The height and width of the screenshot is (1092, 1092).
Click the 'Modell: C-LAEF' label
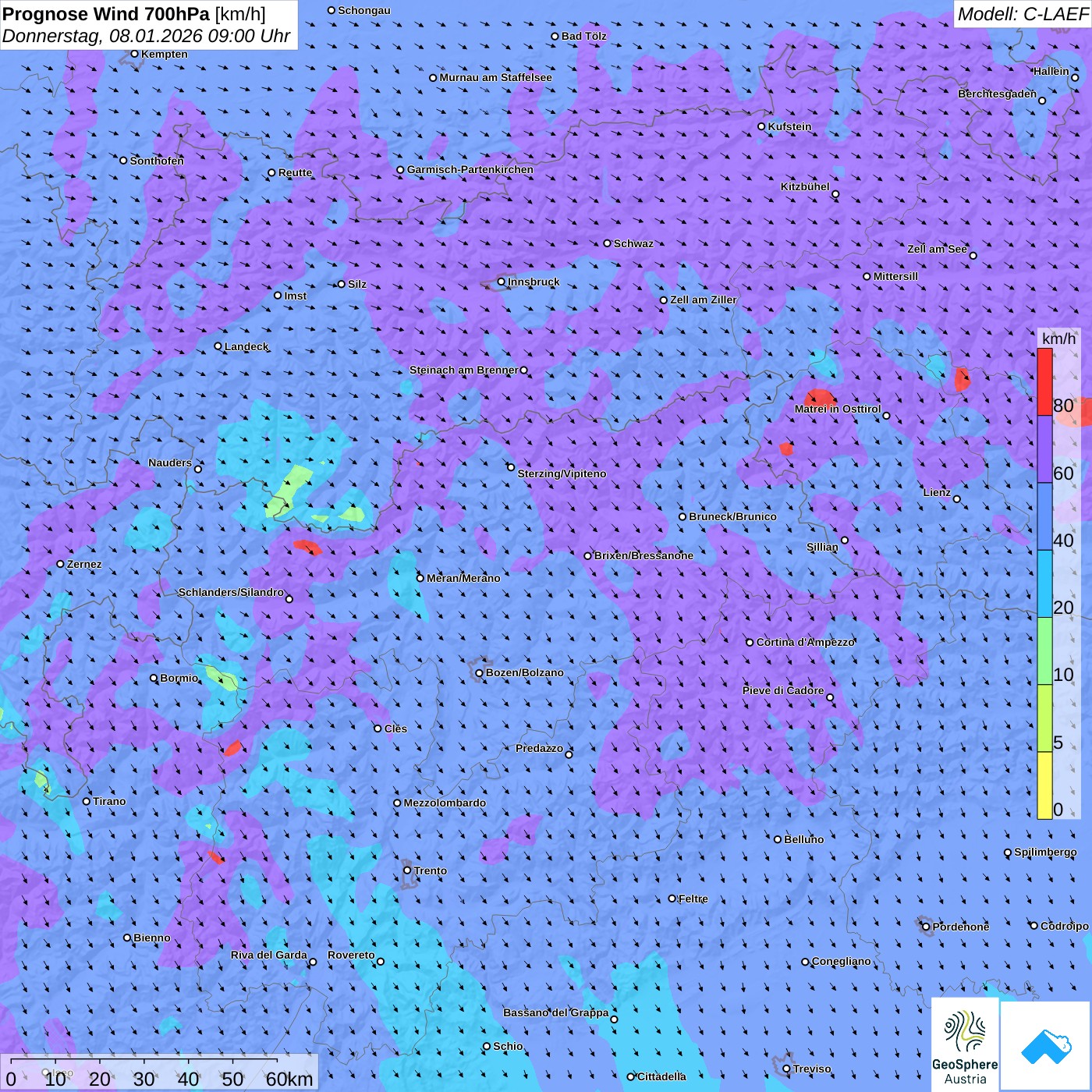pos(1023,14)
